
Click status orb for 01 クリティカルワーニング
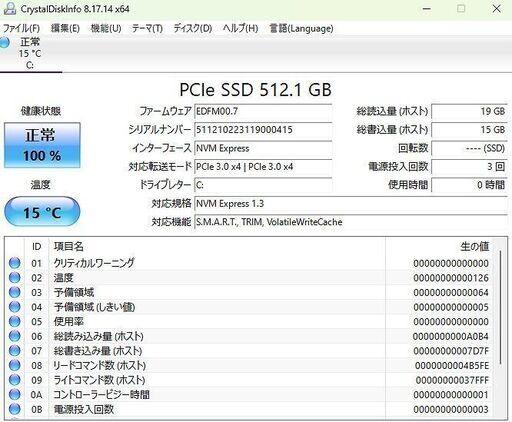(x=14, y=263)
